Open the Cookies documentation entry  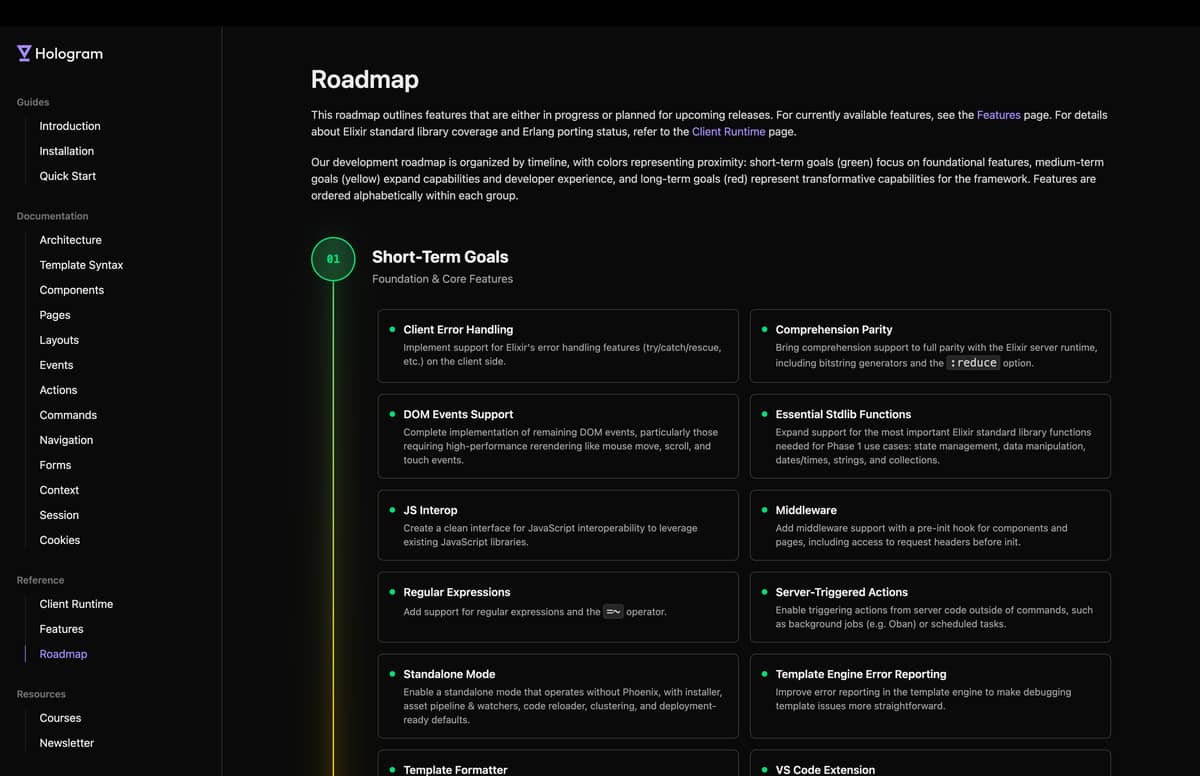(60, 540)
